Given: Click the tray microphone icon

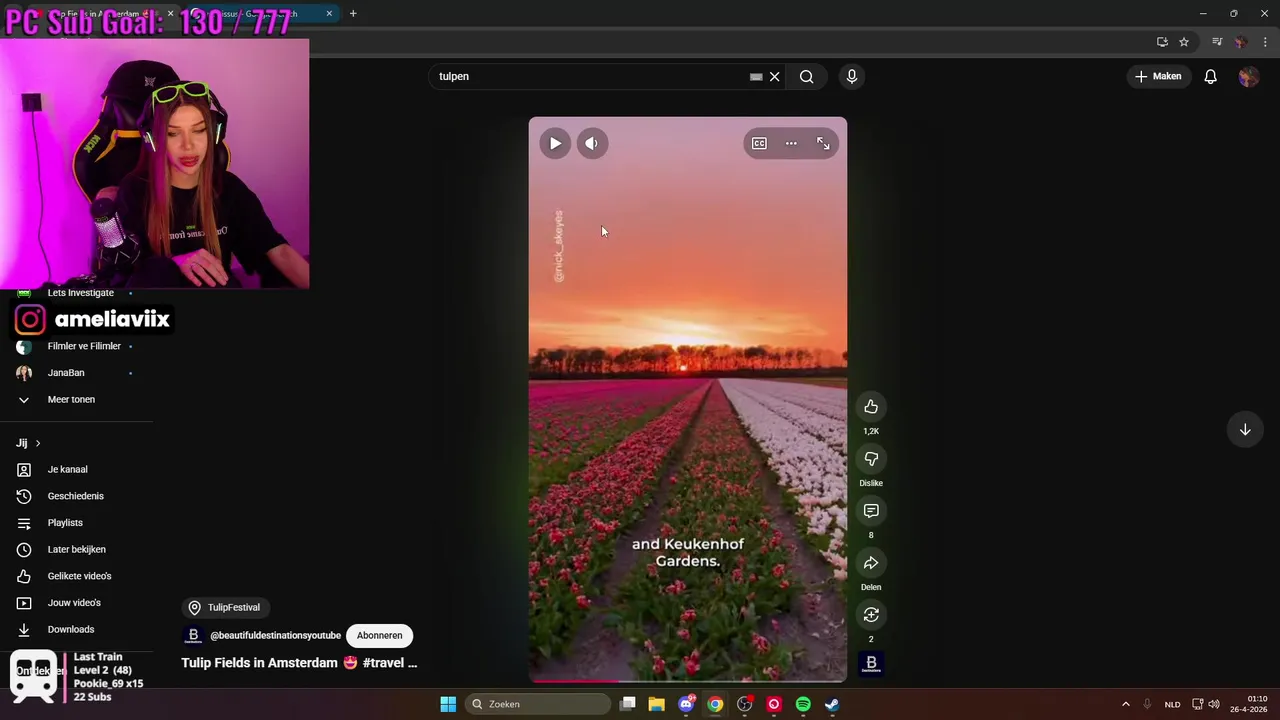Looking at the screenshot, I should [1147, 704].
